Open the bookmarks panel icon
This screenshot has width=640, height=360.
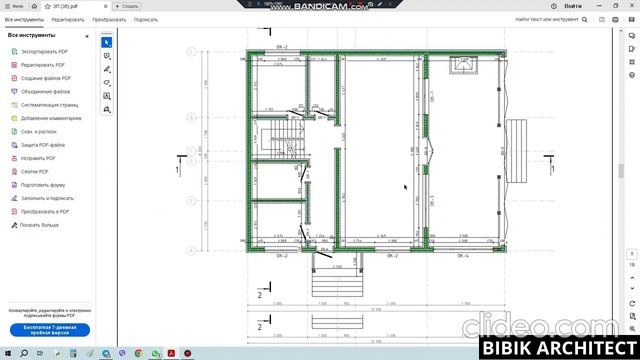point(632,49)
